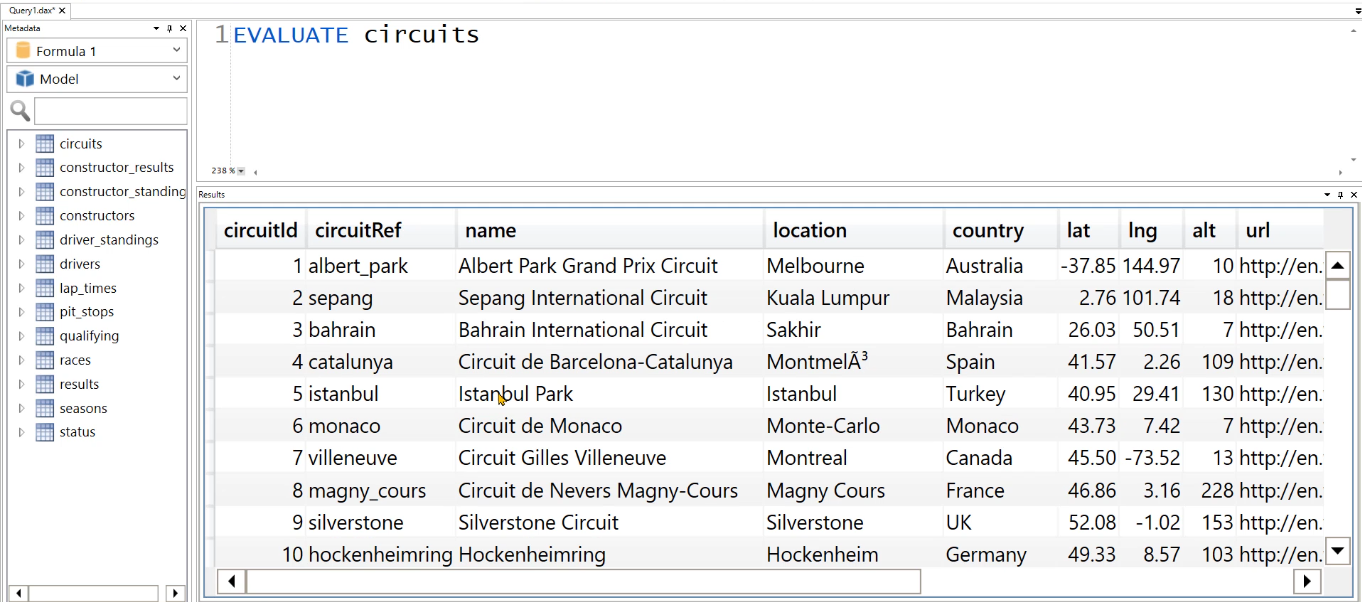Switch to the Query1.dax tab
The image size is (1362, 602).
[33, 9]
